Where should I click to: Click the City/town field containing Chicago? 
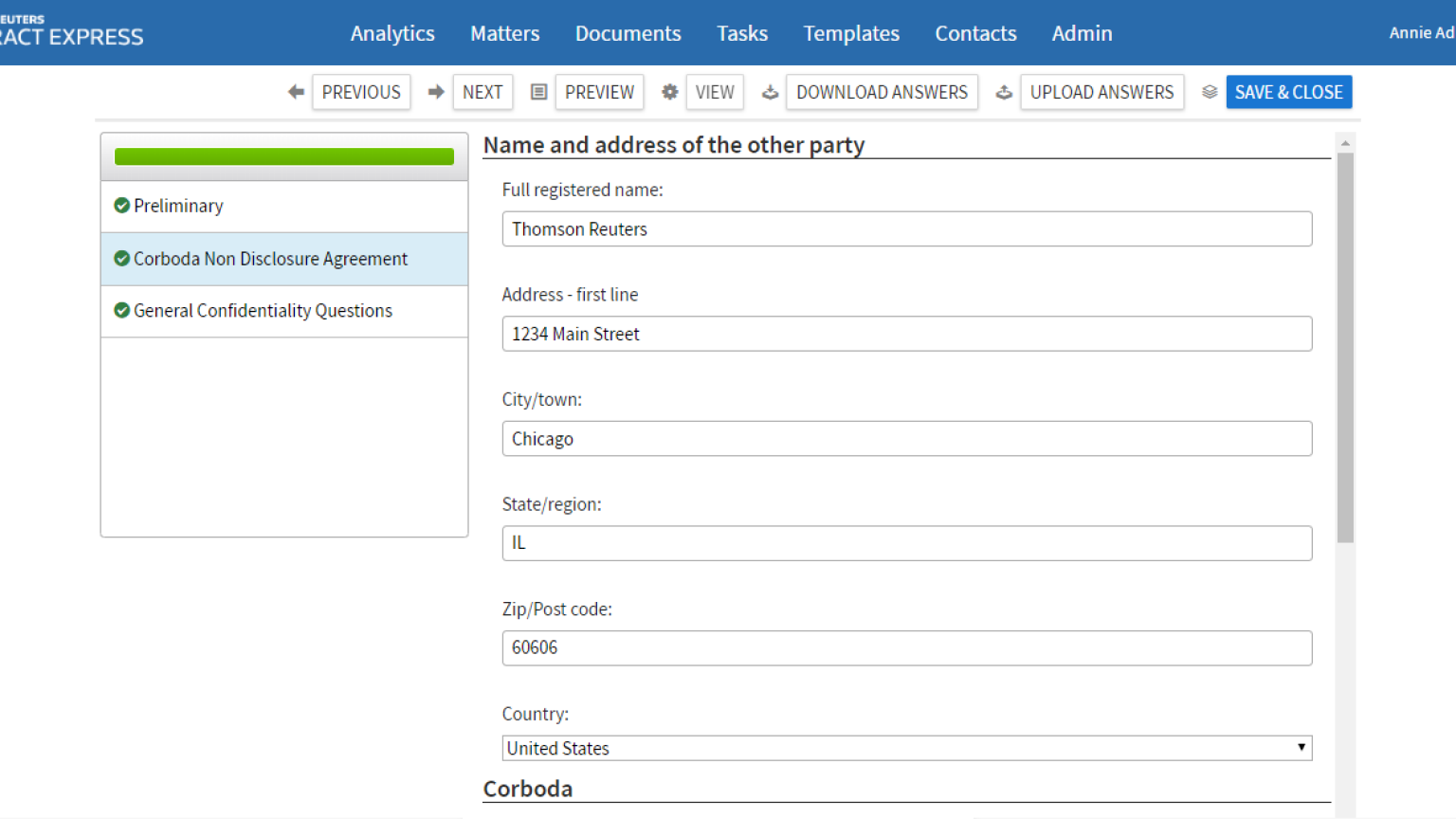click(x=907, y=438)
